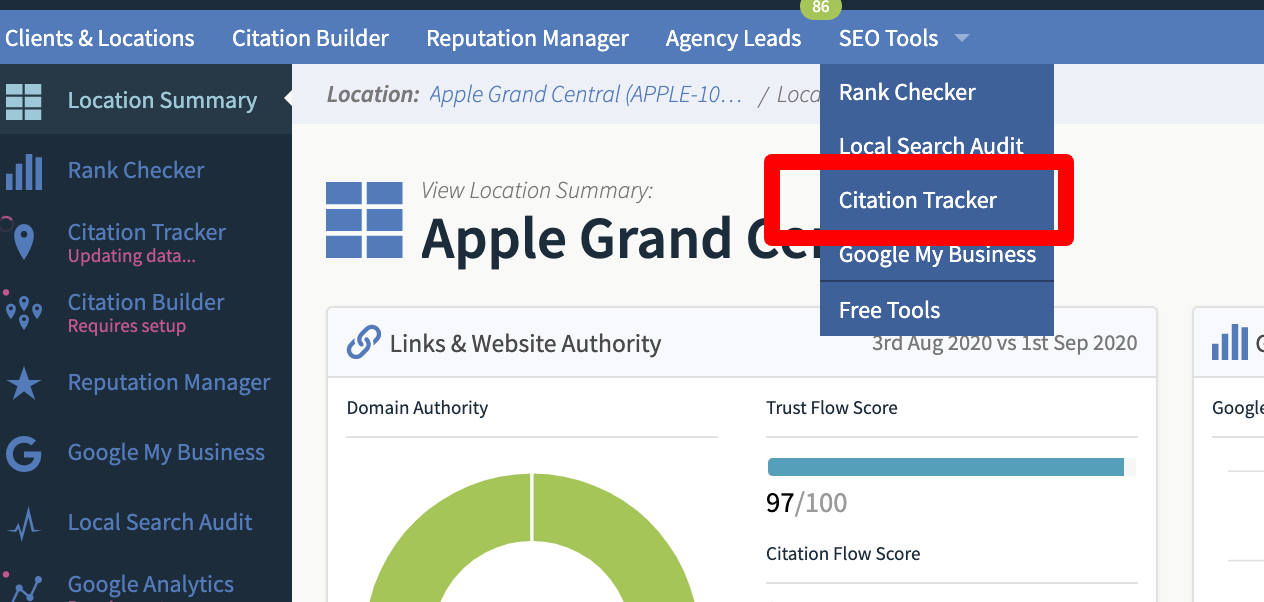The image size is (1264, 602).
Task: Open Google My Business from the sidebar
Action: click(x=166, y=453)
